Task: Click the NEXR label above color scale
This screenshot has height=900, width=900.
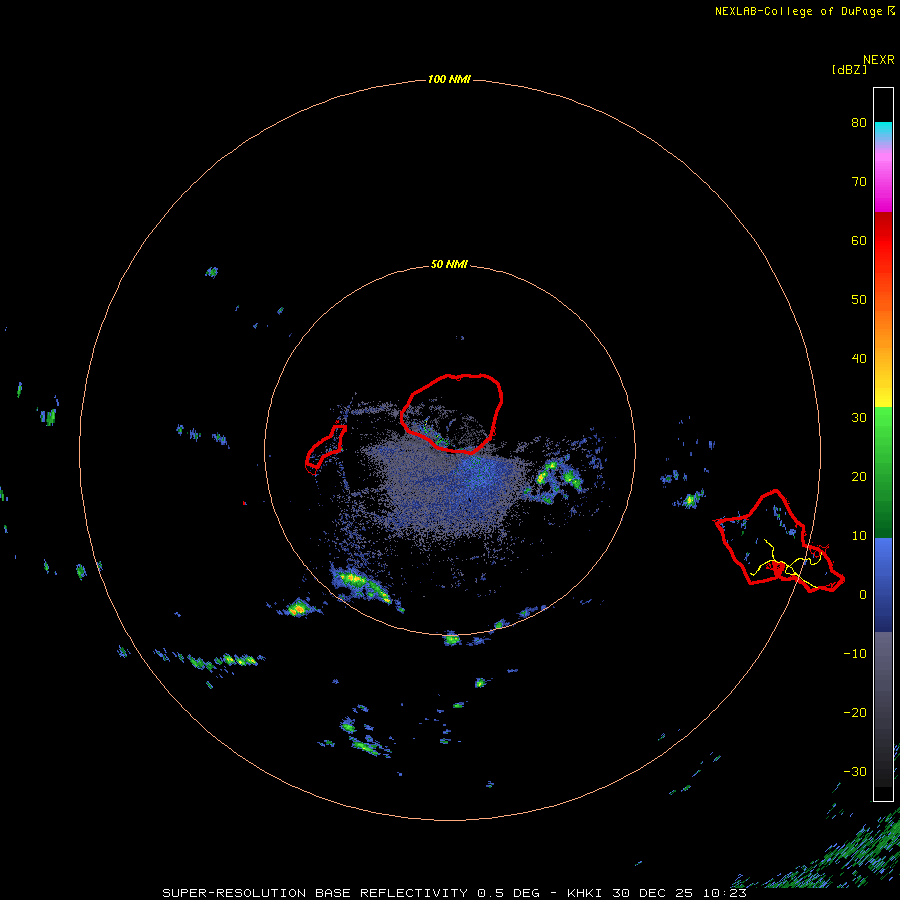Action: [879, 60]
